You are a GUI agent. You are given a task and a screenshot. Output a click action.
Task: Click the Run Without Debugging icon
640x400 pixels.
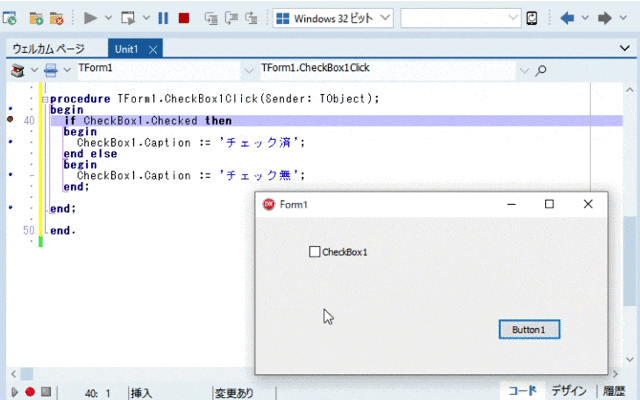(x=128, y=18)
